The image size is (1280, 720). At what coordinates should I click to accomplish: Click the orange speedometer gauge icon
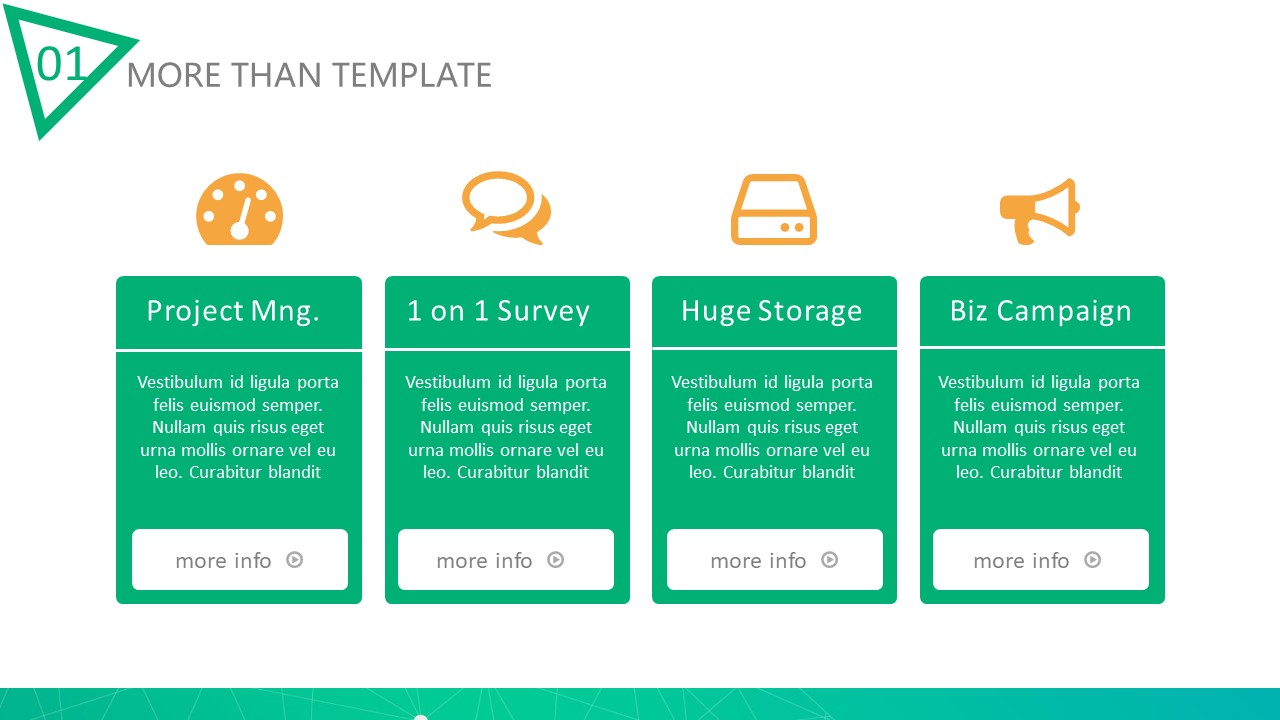[239, 210]
